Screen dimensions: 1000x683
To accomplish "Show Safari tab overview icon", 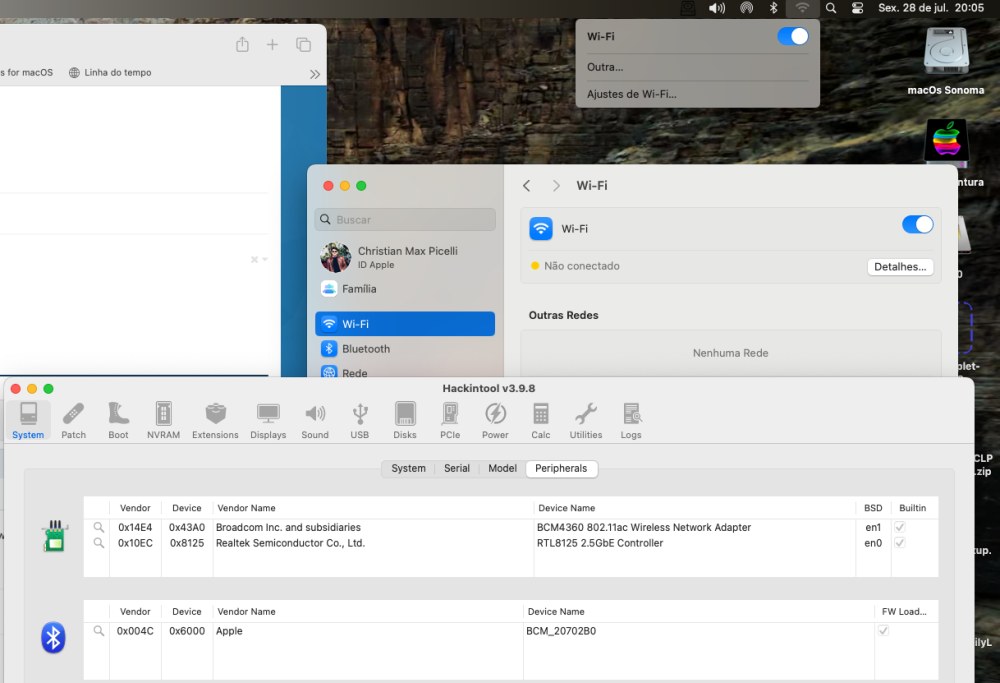I will (304, 45).
